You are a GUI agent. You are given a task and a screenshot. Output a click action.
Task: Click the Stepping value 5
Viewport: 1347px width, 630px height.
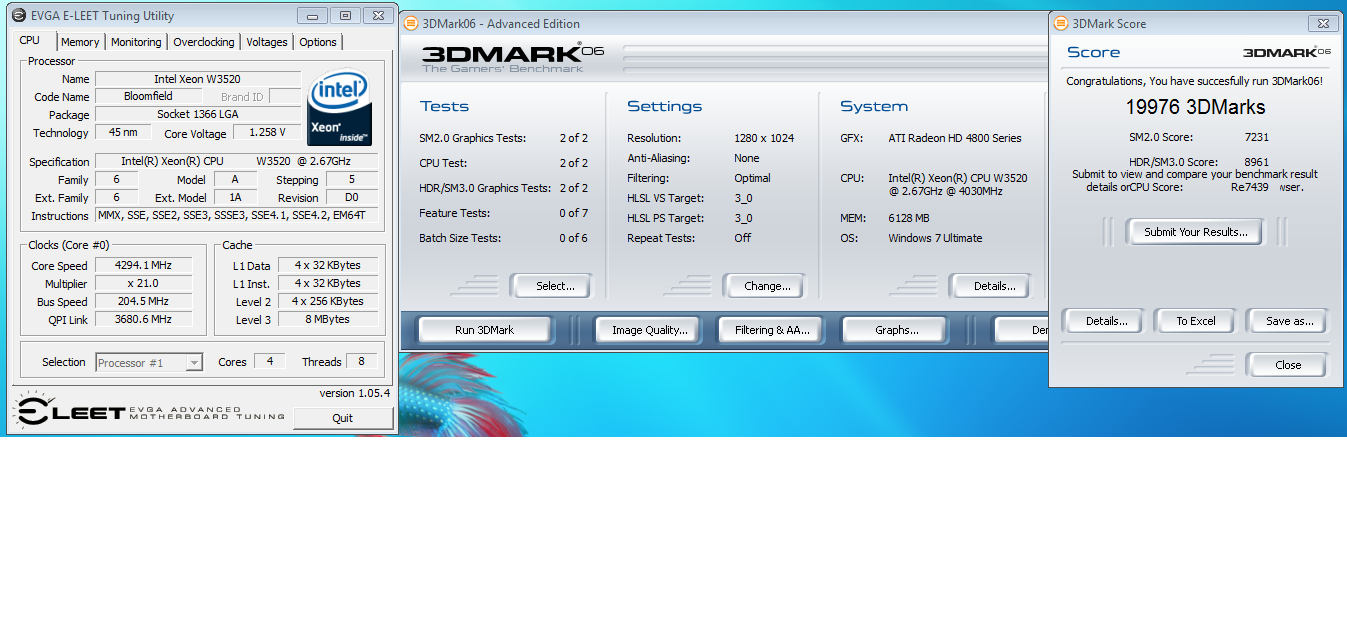point(351,180)
